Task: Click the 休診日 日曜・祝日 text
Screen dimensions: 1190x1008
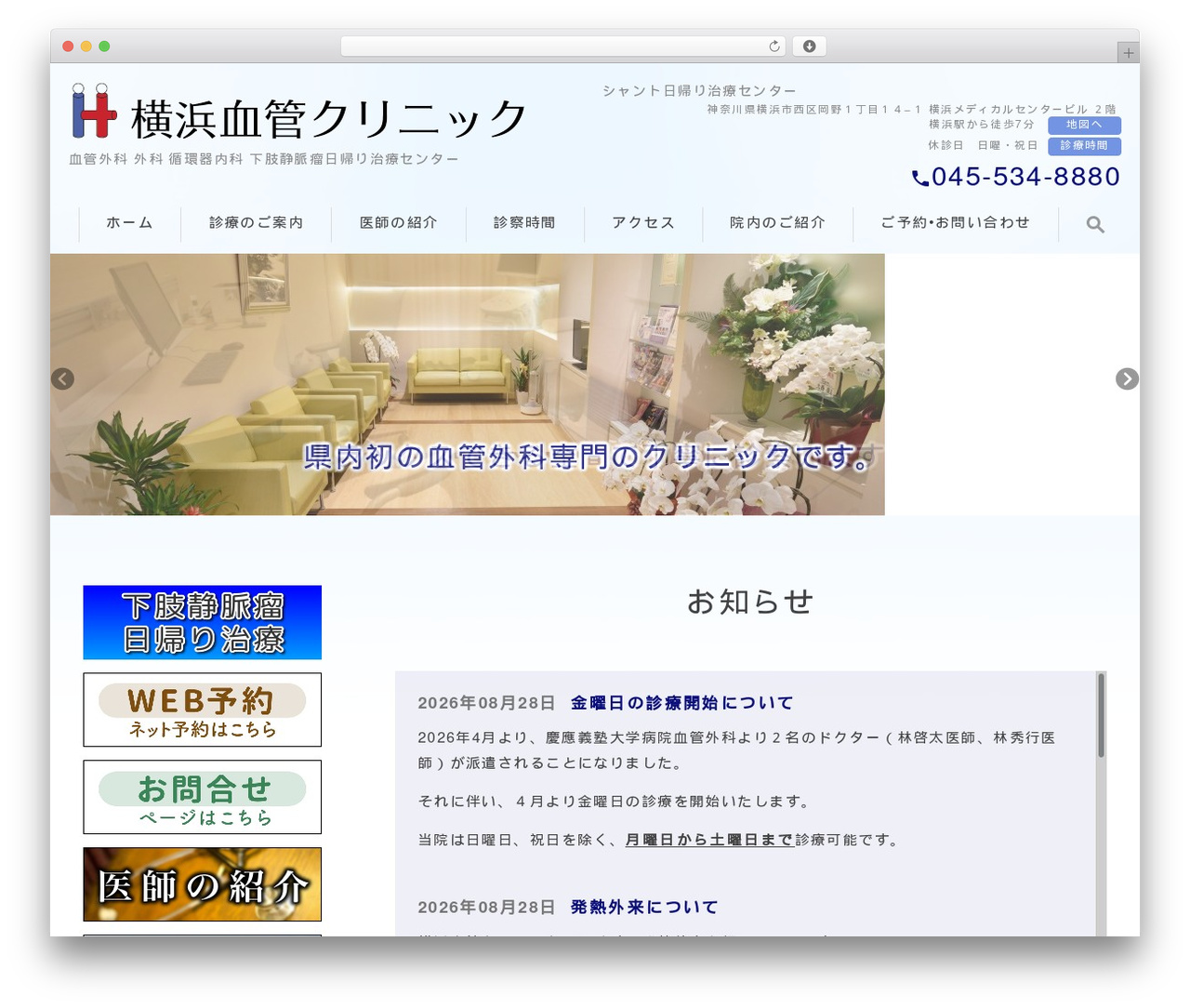Action: (x=983, y=146)
